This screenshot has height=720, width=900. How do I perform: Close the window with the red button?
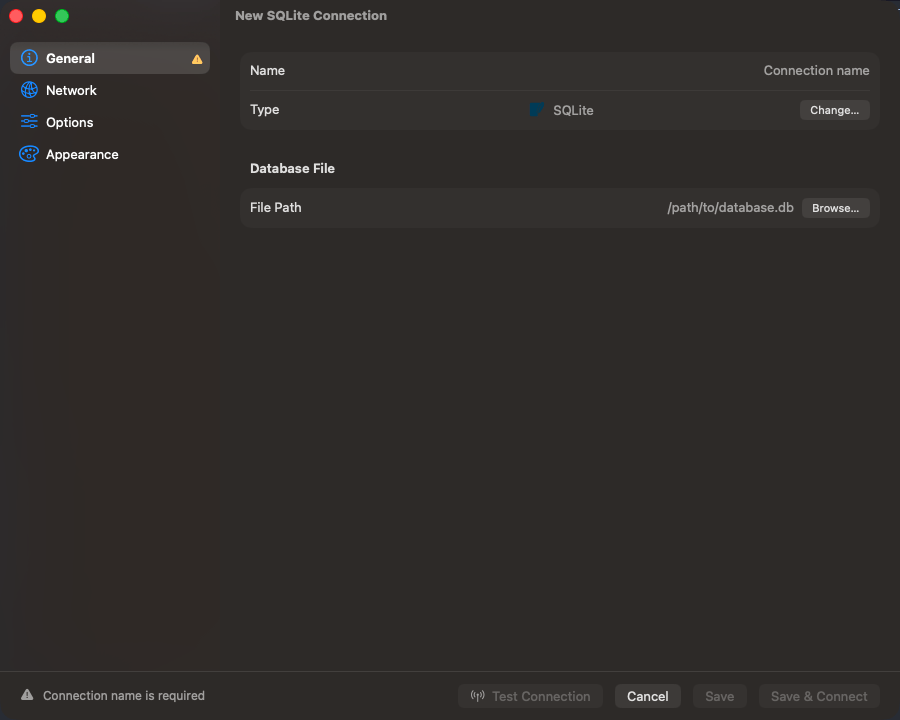click(16, 16)
